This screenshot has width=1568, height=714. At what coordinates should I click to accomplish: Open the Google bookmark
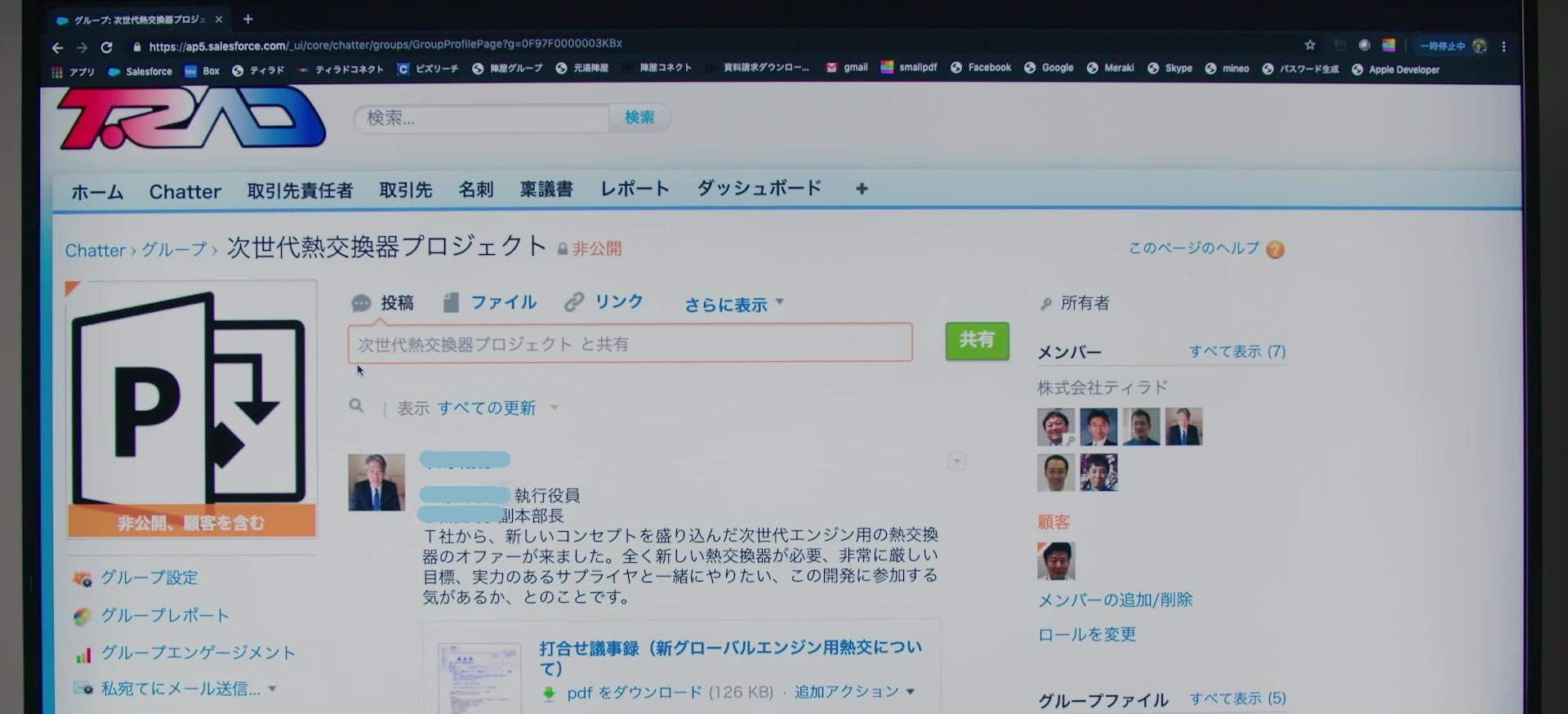pos(1049,68)
